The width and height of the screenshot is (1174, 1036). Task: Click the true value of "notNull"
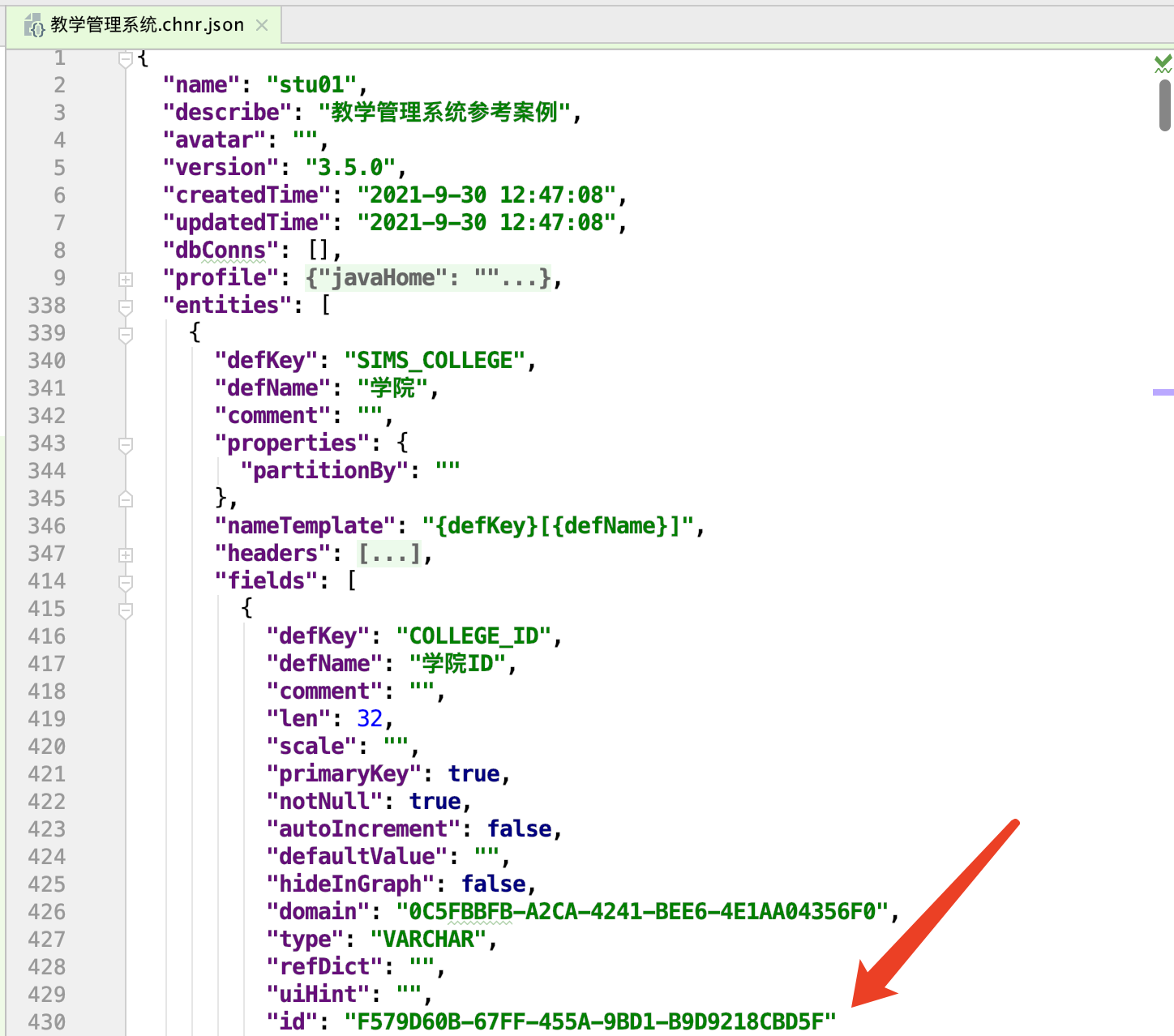click(x=435, y=802)
